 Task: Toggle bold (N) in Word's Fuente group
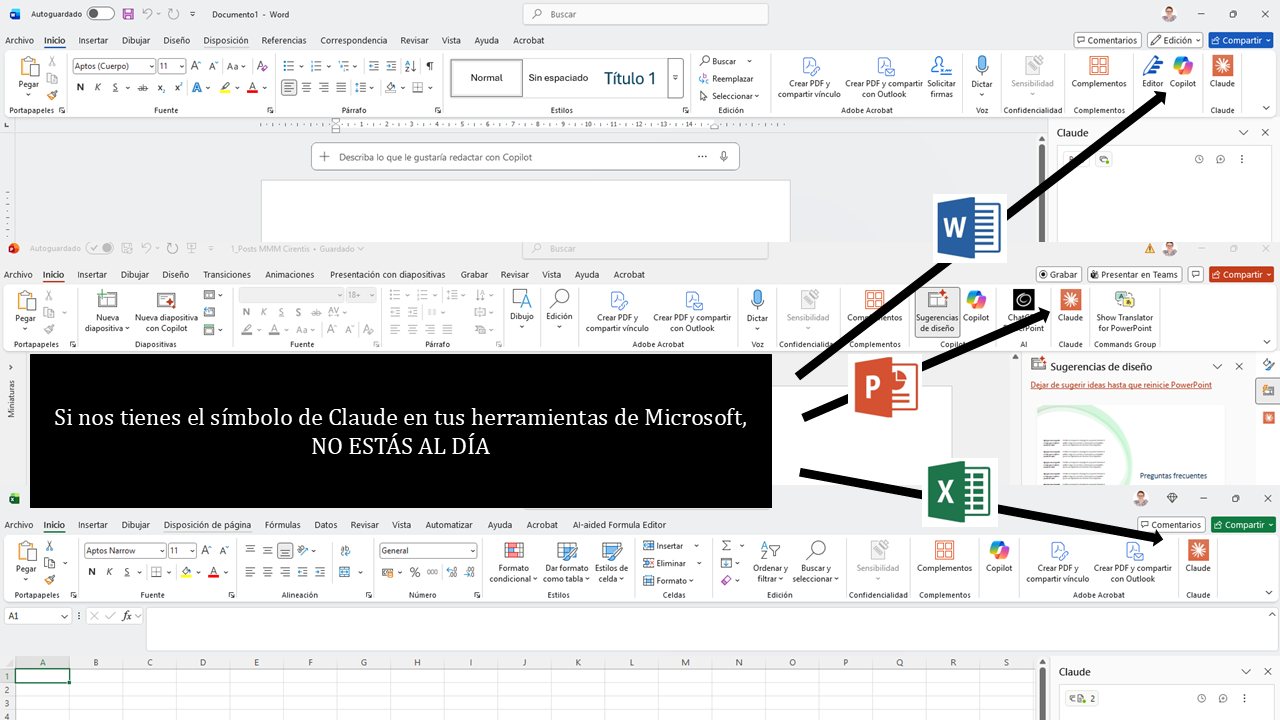pyautogui.click(x=81, y=88)
